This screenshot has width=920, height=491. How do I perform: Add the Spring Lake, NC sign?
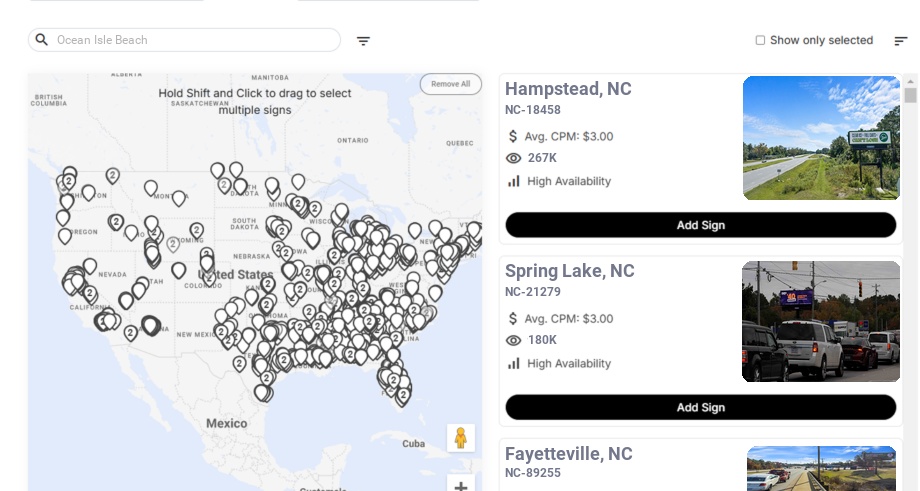coord(700,407)
